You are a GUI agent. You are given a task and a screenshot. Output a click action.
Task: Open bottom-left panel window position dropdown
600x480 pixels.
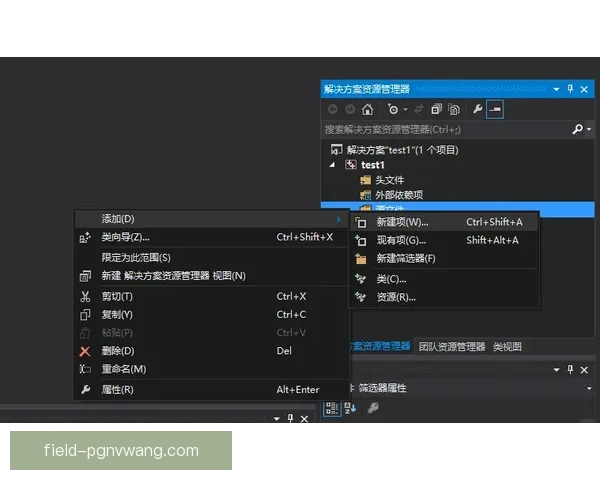277,419
